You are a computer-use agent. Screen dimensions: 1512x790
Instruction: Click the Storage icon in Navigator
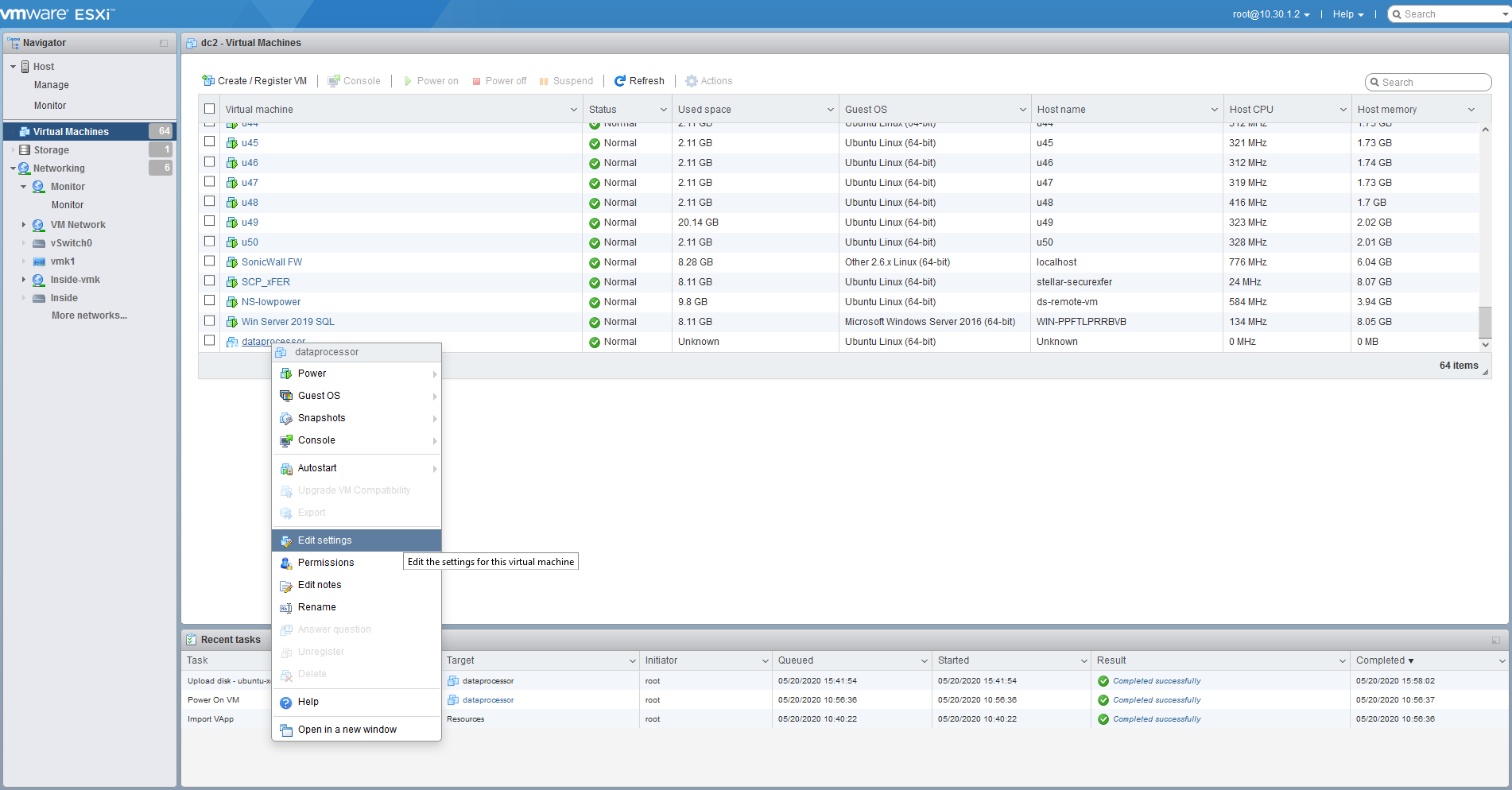pos(25,150)
